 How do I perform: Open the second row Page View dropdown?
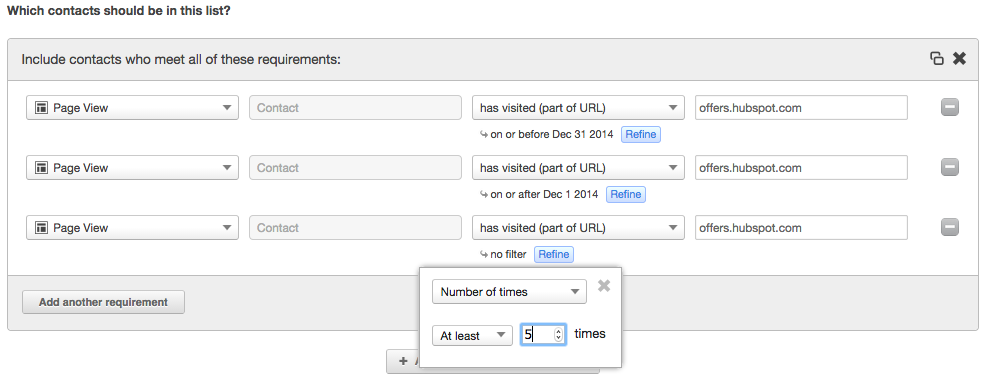(x=132, y=168)
